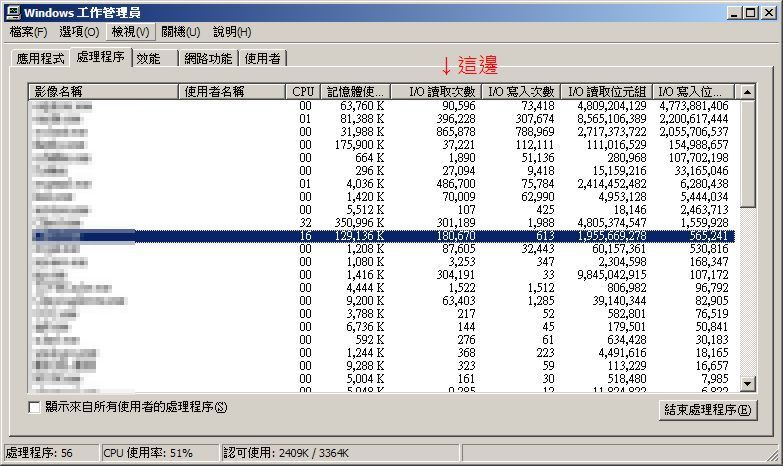The height and width of the screenshot is (466, 783).
Task: Enable 顯示來自所有使用者的處理程序 checkbox
Action: pyautogui.click(x=35, y=407)
